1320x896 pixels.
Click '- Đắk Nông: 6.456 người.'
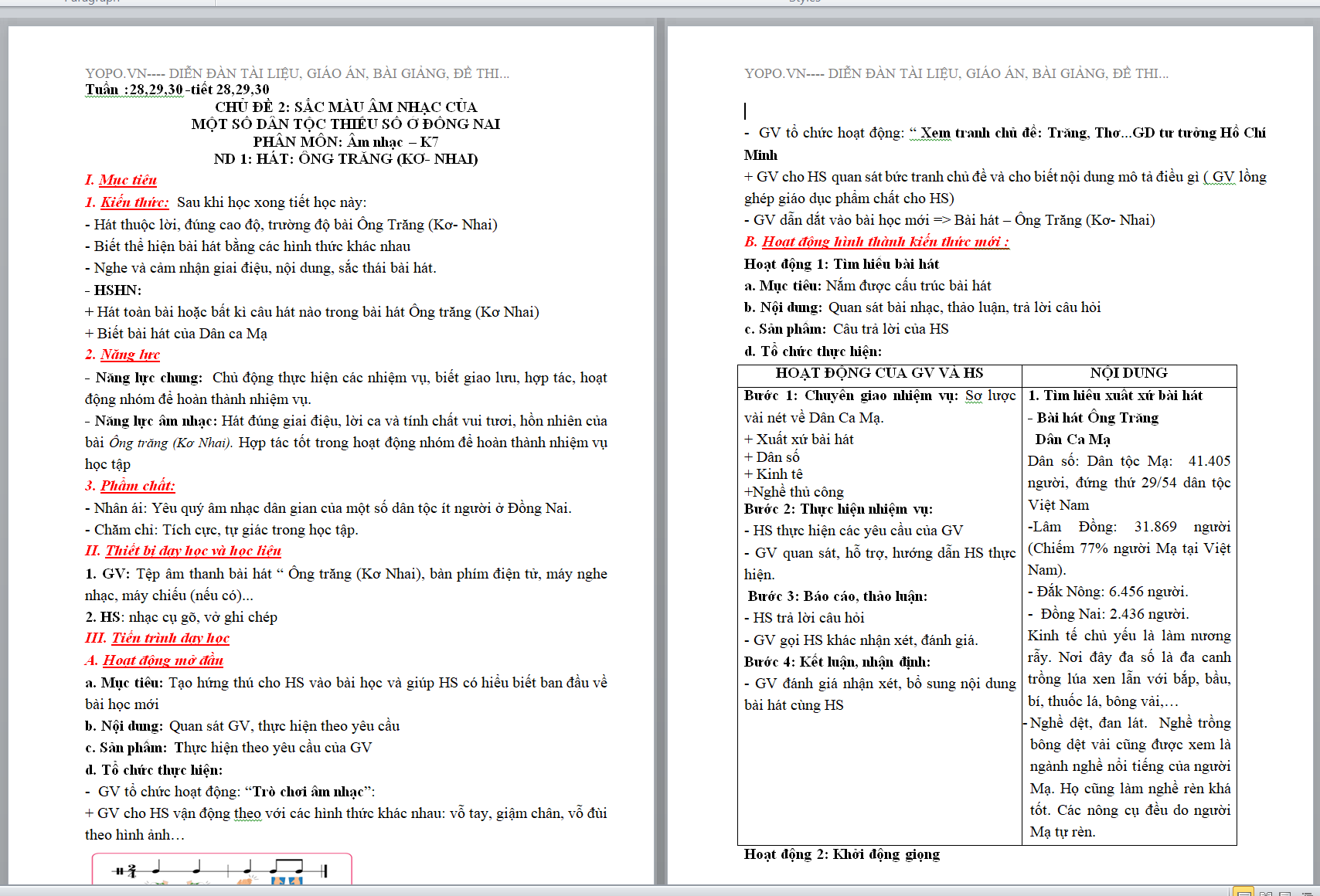tap(1108, 592)
